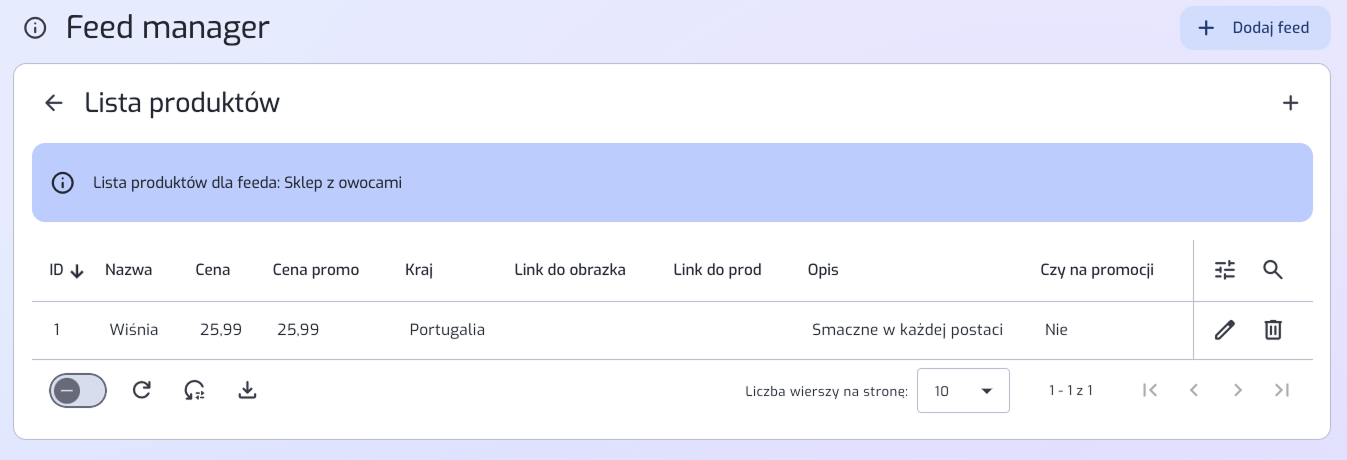The height and width of the screenshot is (460, 1347).
Task: Click the search magnifier icon in table header
Action: 1273,269
